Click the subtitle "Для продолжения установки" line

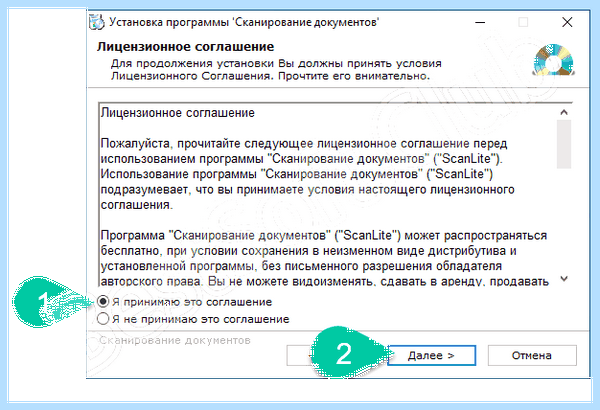click(x=276, y=63)
